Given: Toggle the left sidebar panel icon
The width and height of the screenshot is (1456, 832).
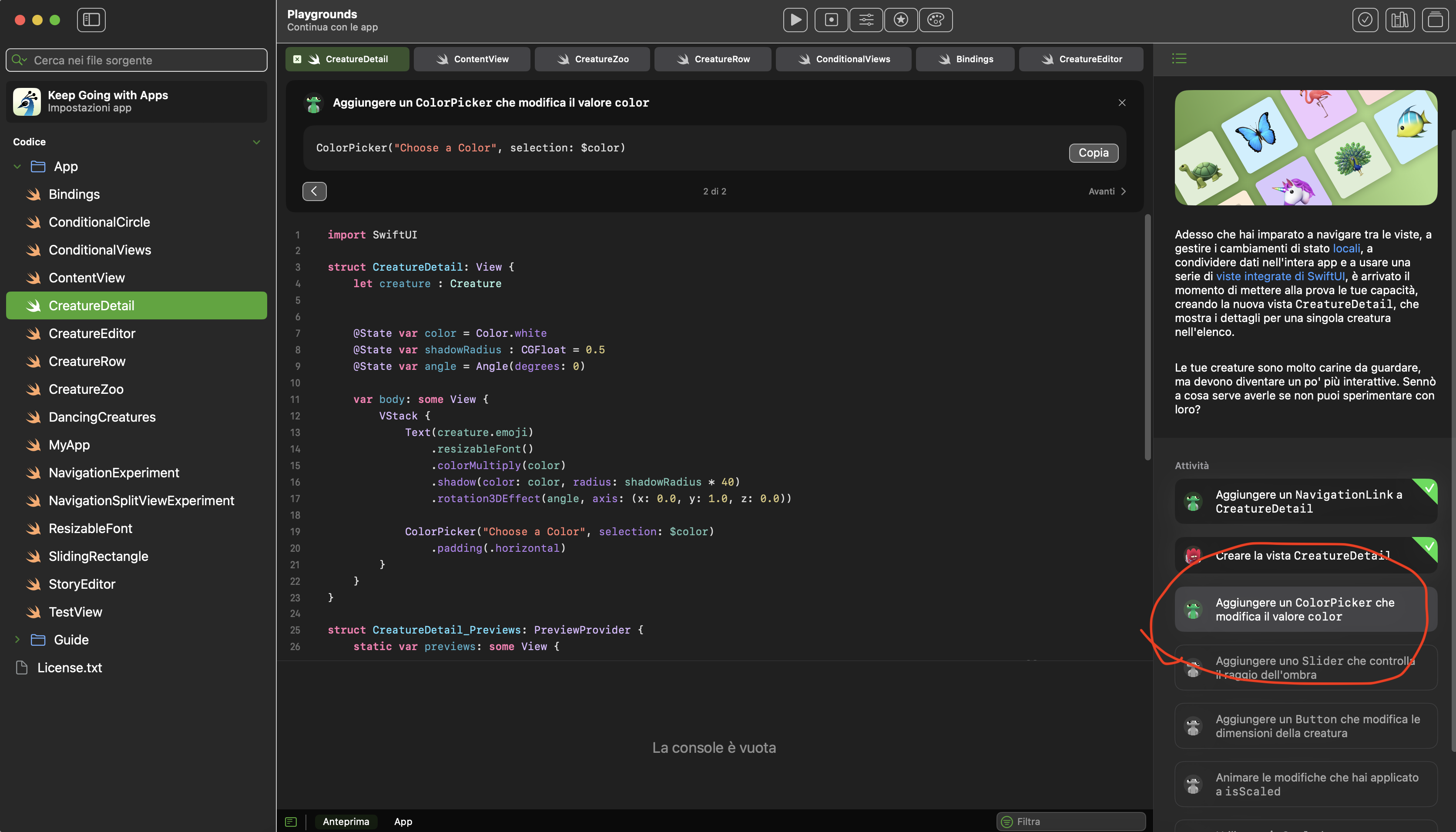Looking at the screenshot, I should coord(91,20).
